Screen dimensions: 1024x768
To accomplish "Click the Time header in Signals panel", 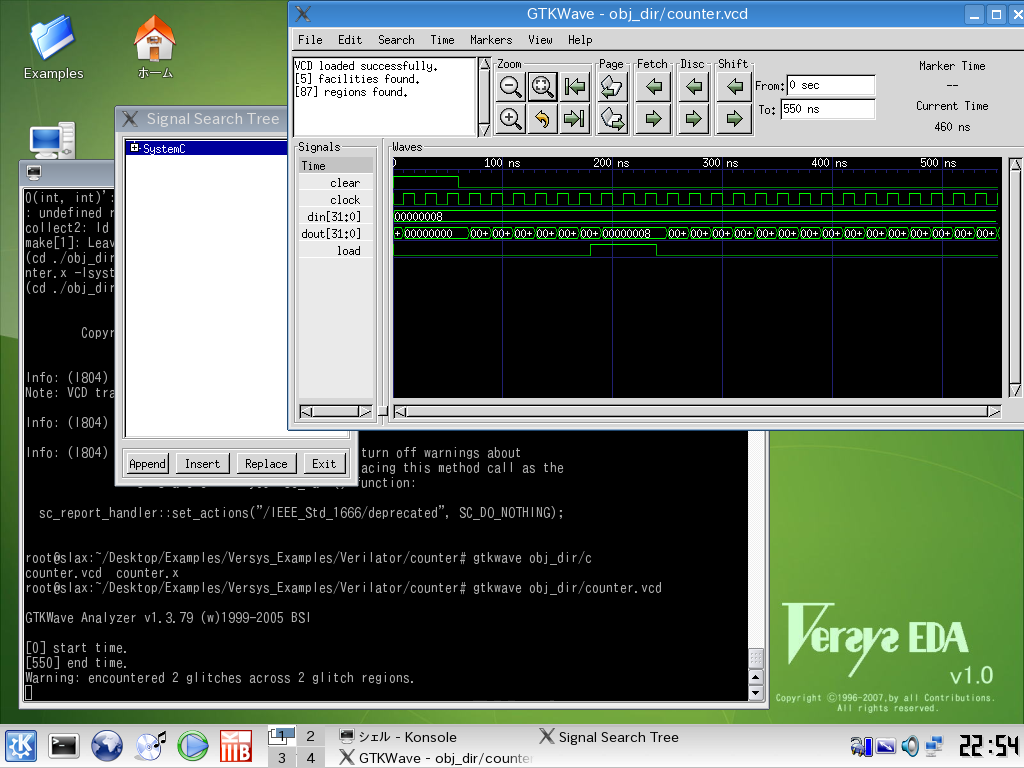I will coord(336,166).
